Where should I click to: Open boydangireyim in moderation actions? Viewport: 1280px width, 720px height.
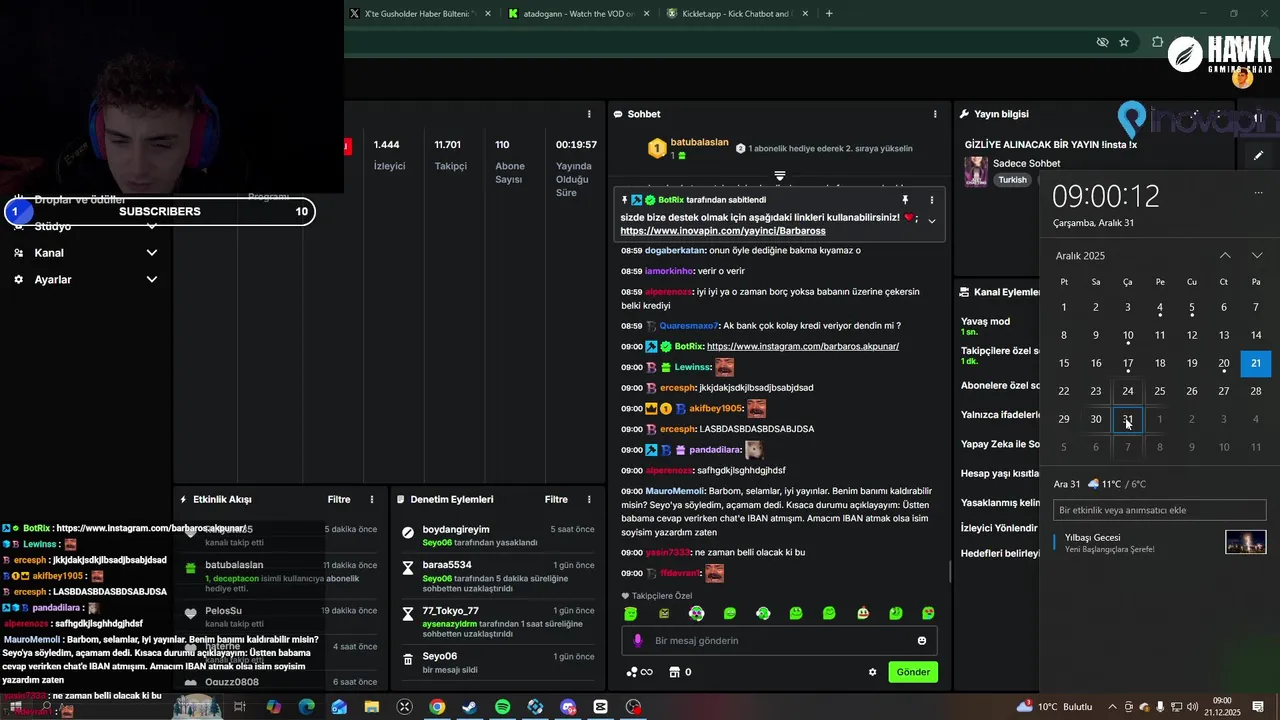(456, 530)
